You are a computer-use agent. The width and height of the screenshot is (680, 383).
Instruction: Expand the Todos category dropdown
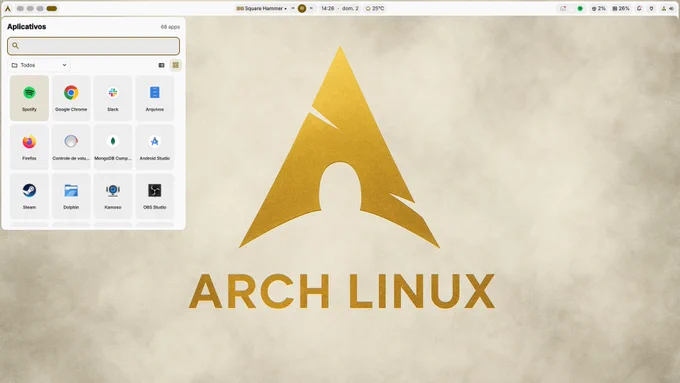[x=39, y=65]
